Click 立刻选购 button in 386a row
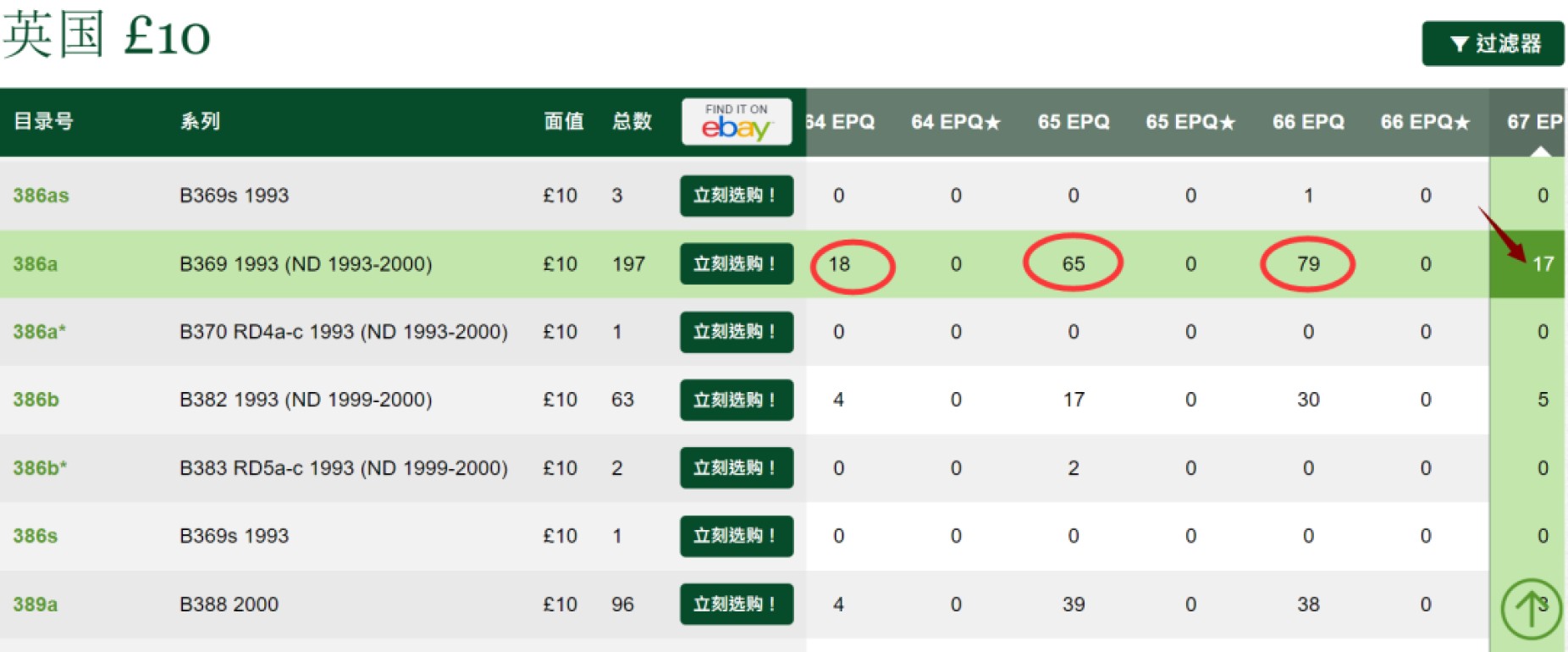The height and width of the screenshot is (652, 1568). pos(737,264)
